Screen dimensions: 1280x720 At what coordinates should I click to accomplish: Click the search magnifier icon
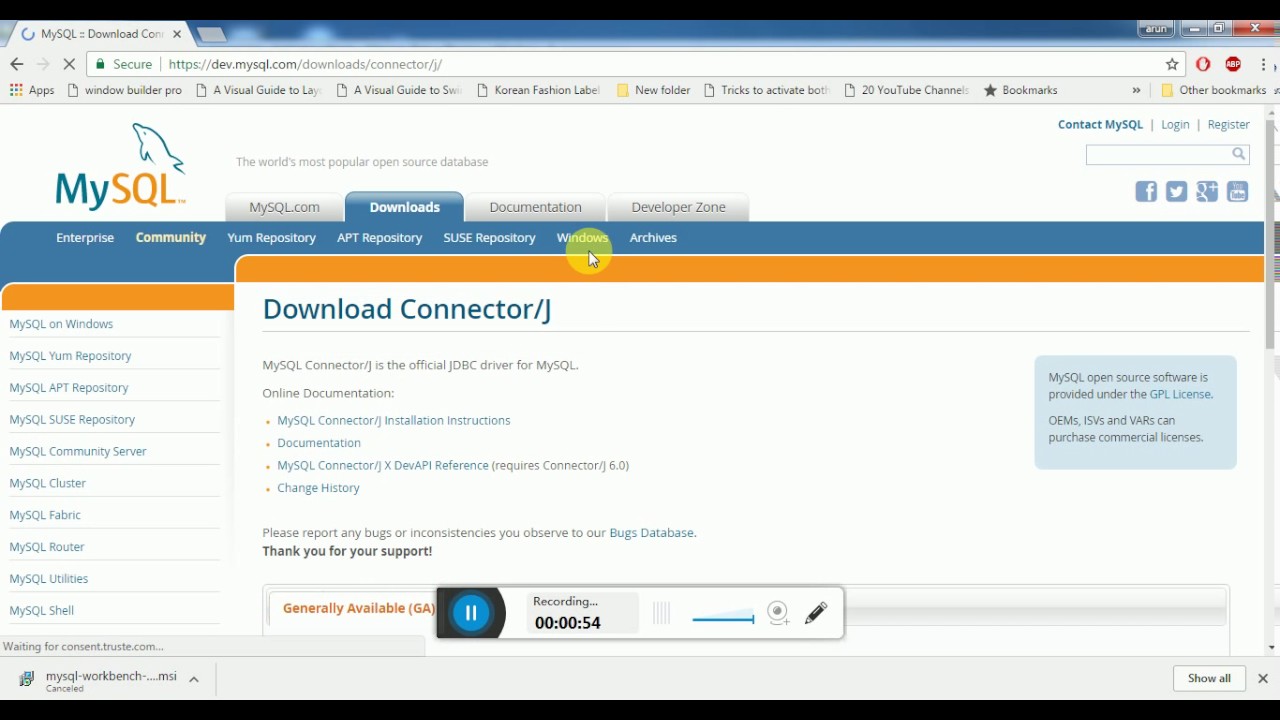tap(1239, 154)
